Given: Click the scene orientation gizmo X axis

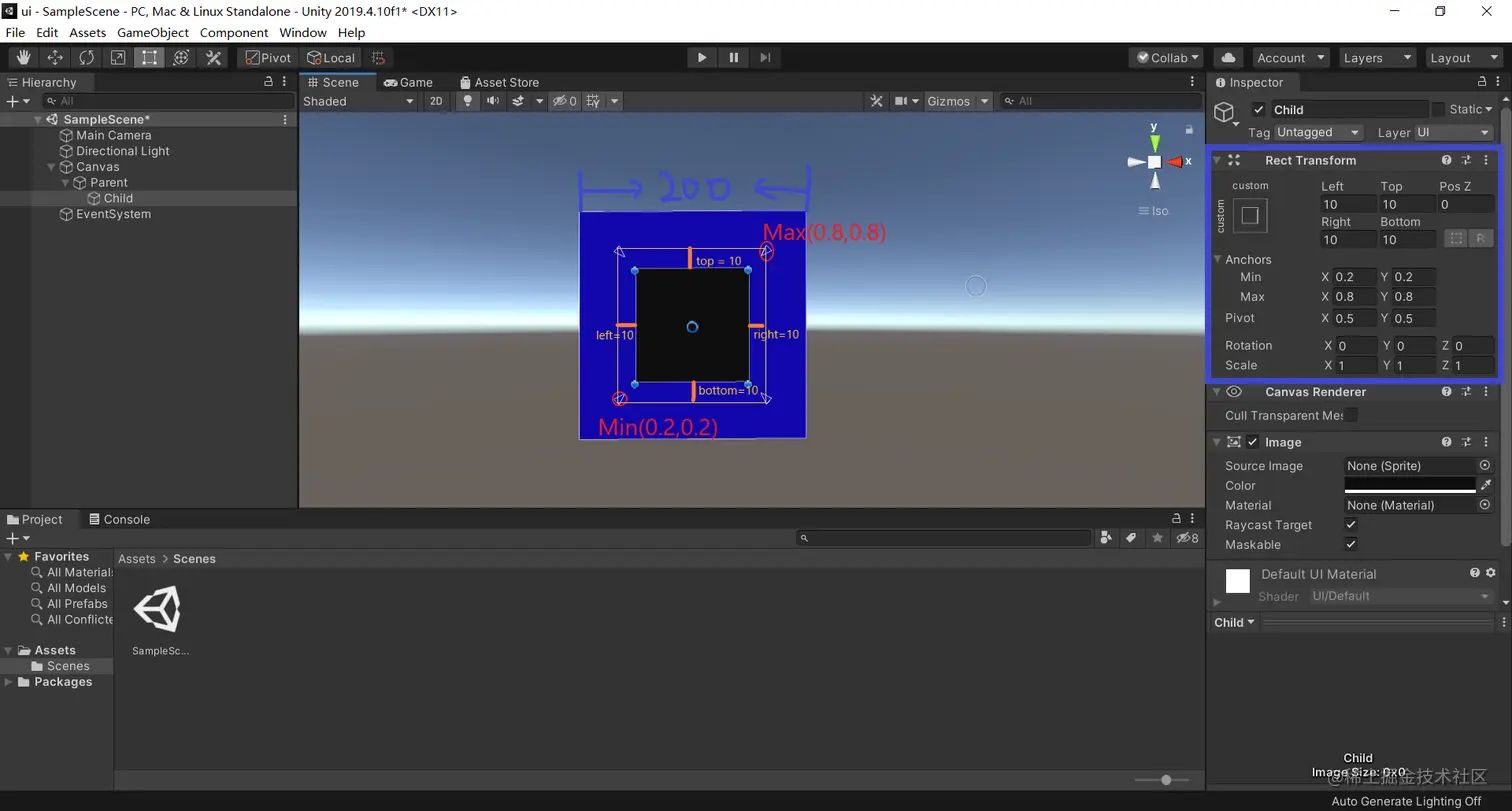Looking at the screenshot, I should tap(1176, 162).
